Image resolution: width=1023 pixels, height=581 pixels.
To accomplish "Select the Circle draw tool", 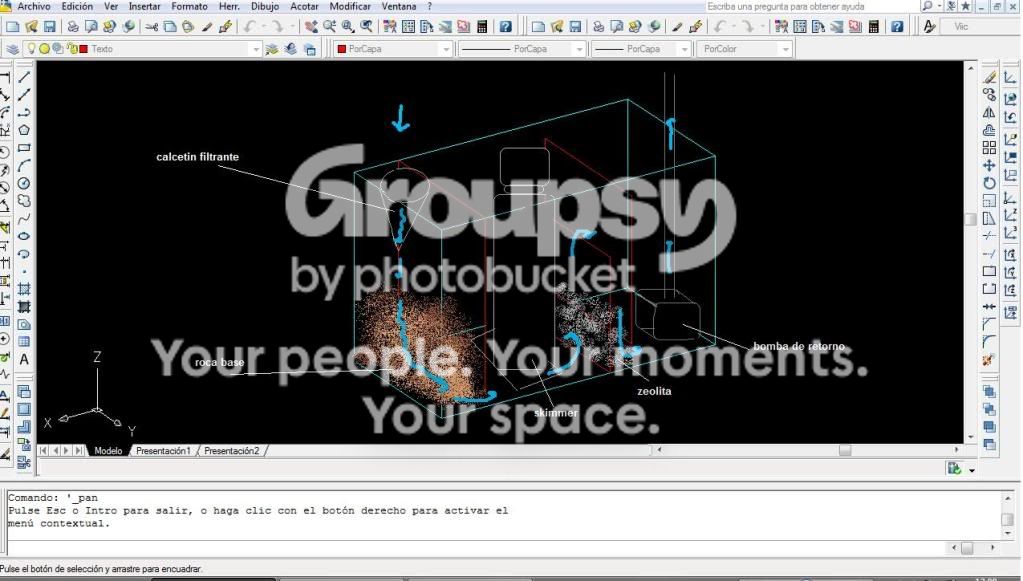I will [24, 183].
